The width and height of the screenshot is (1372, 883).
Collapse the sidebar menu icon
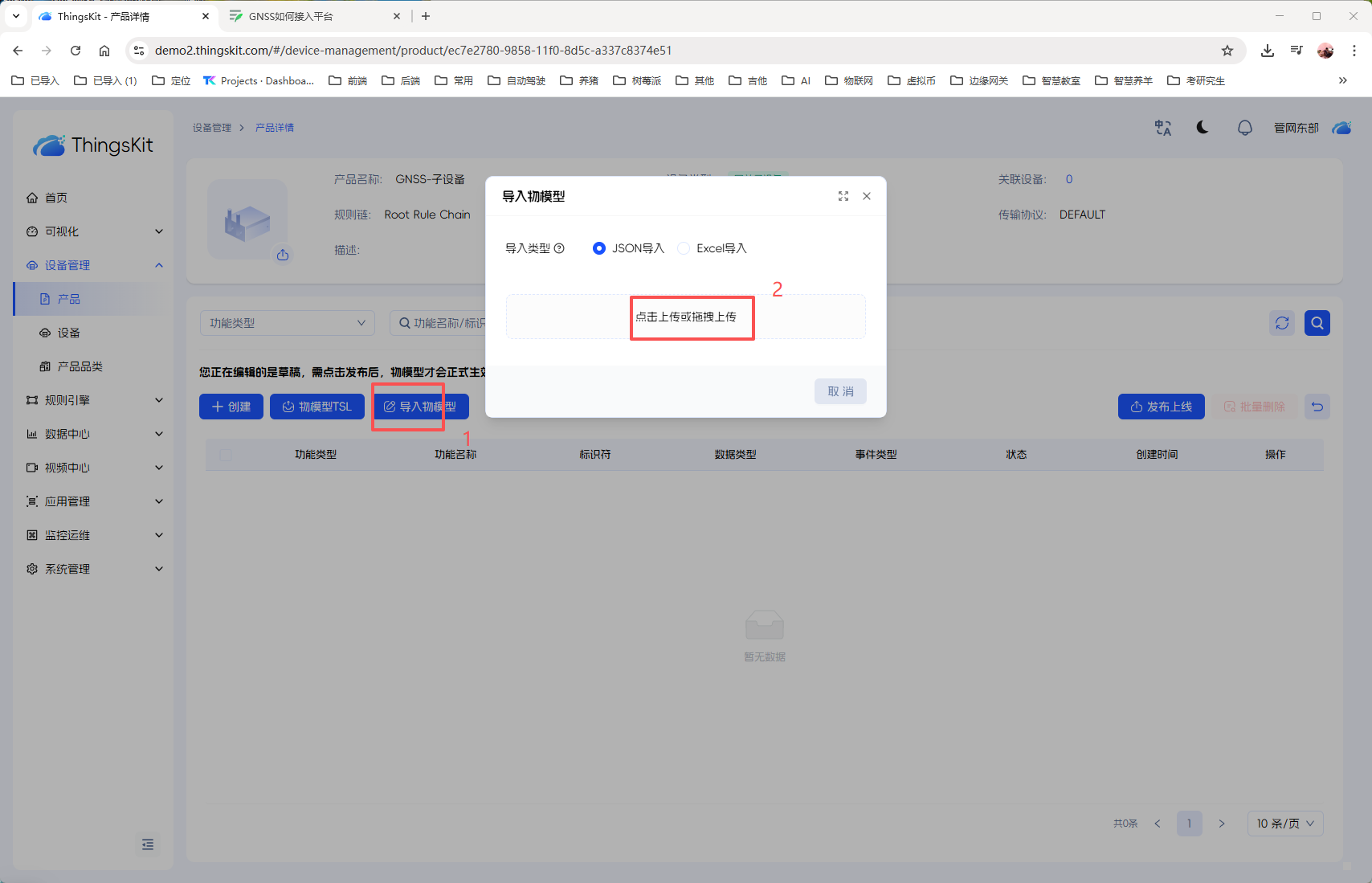point(148,844)
